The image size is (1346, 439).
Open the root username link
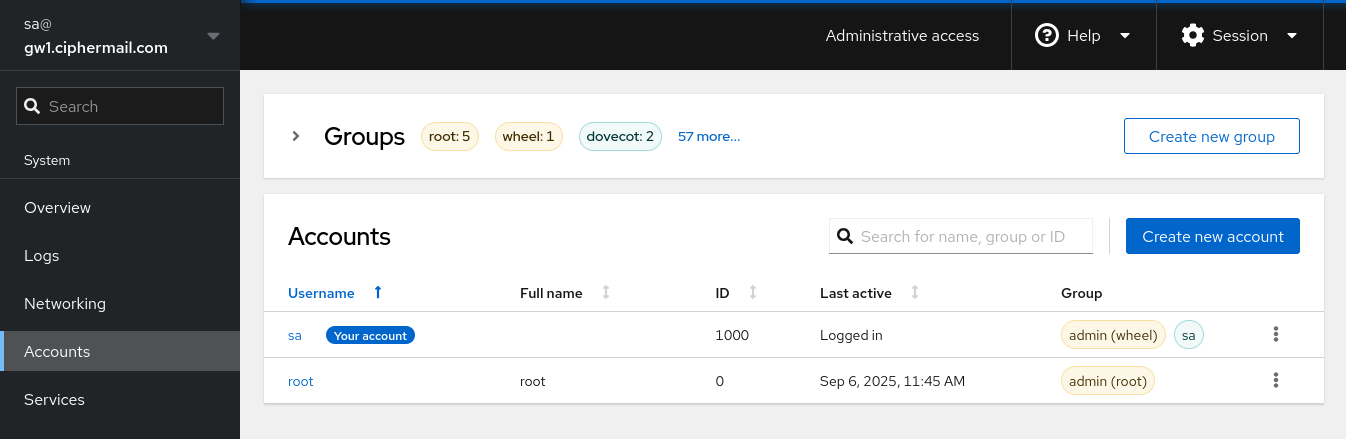click(x=300, y=381)
